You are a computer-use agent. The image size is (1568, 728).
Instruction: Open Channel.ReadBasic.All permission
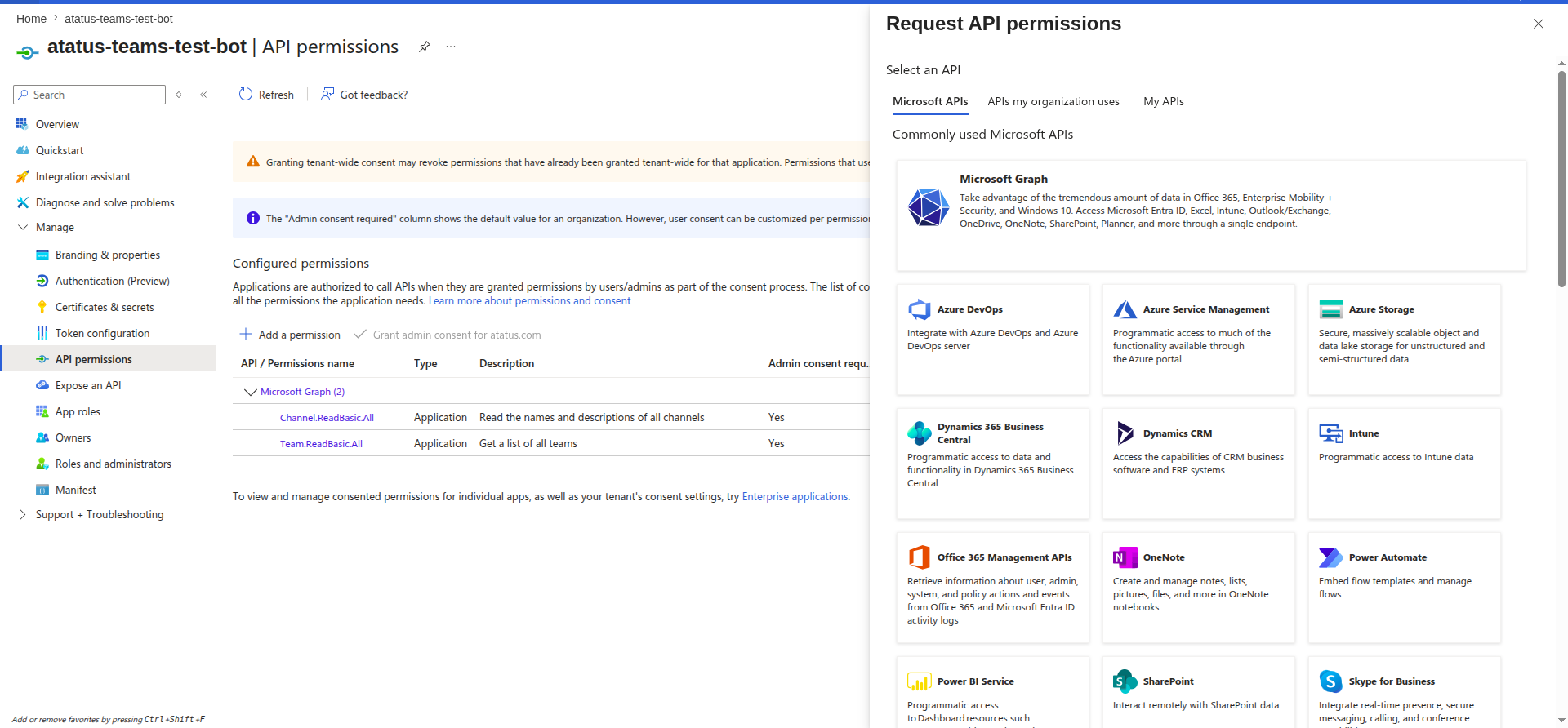[327, 418]
